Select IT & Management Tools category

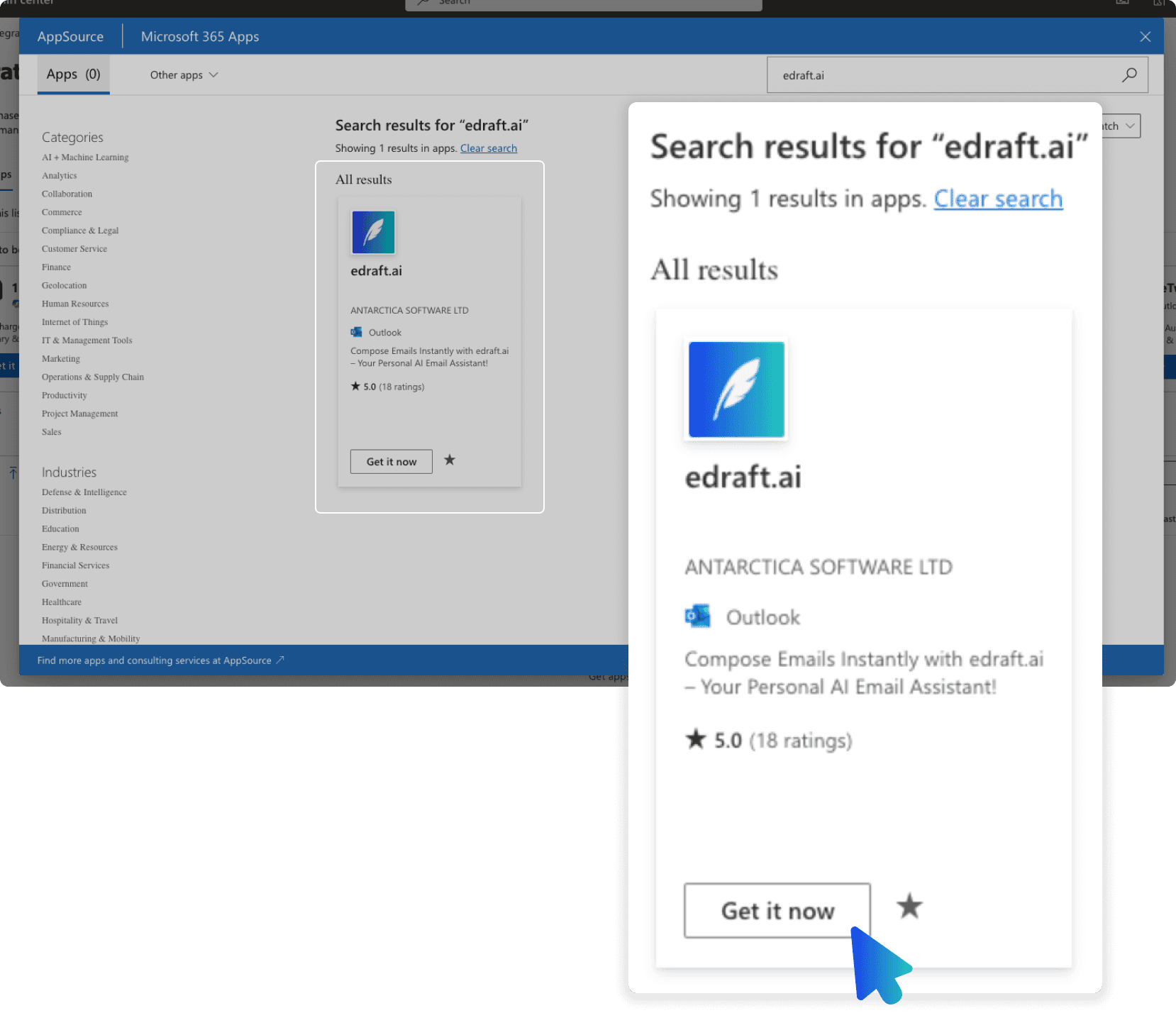coord(87,341)
